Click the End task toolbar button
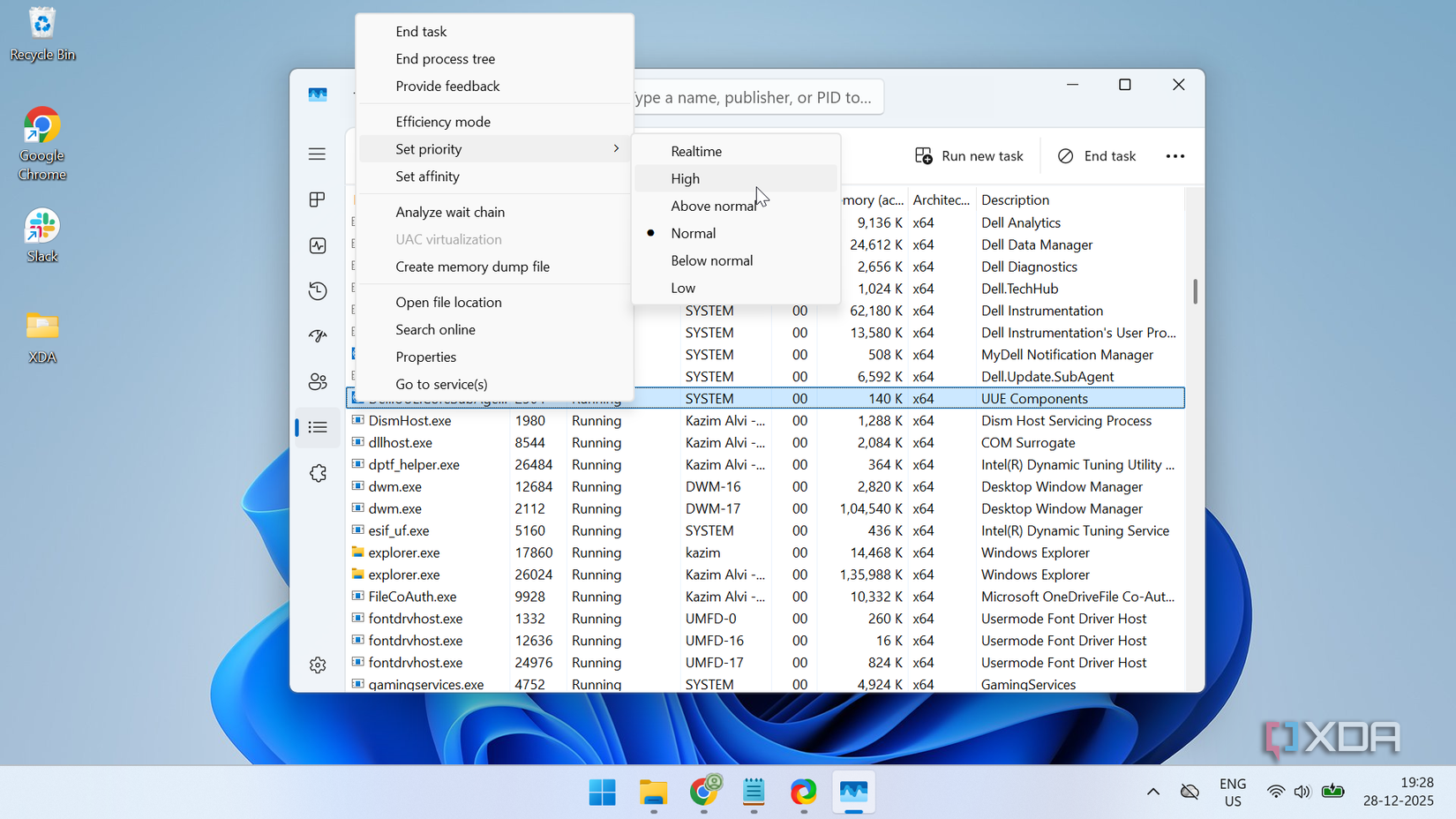Viewport: 1456px width, 819px height. (1097, 156)
